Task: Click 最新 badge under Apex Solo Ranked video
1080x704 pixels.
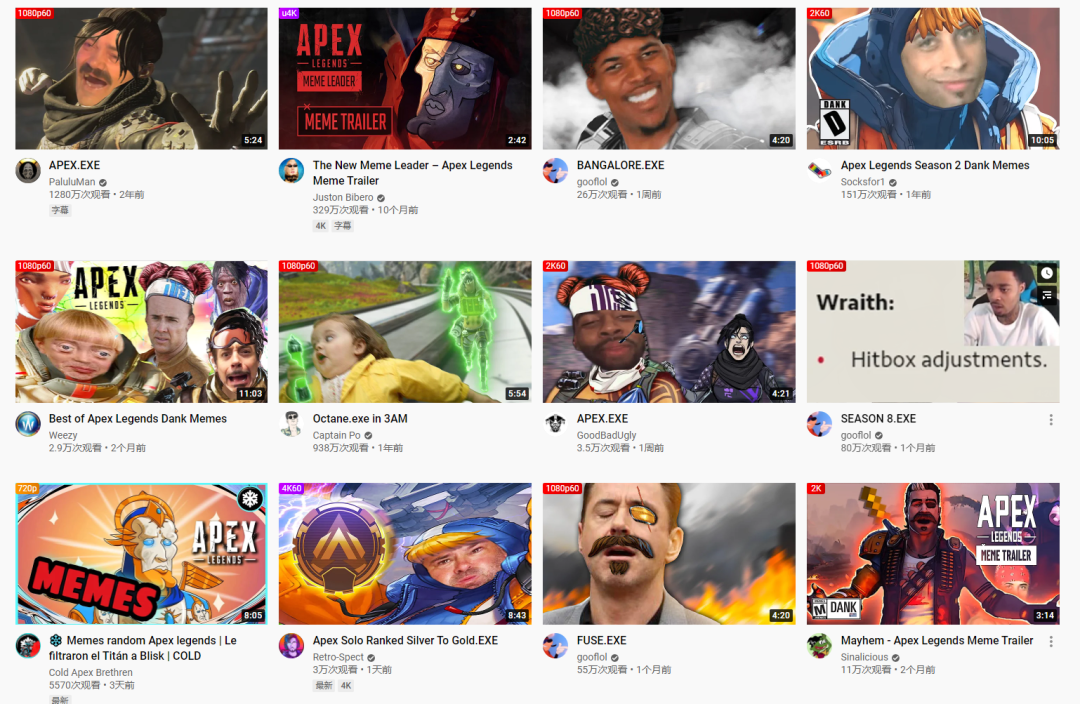Action: click(324, 685)
